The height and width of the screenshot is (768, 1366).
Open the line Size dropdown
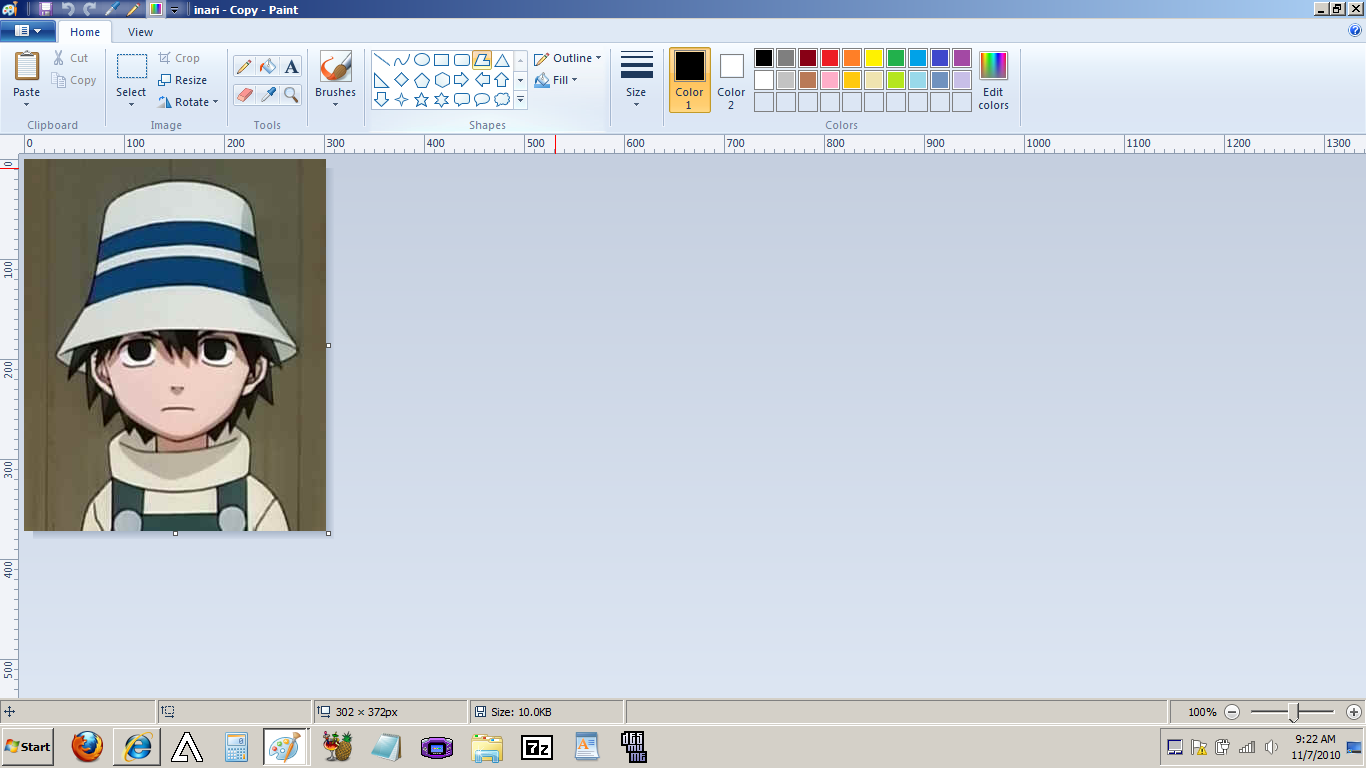tap(636, 80)
